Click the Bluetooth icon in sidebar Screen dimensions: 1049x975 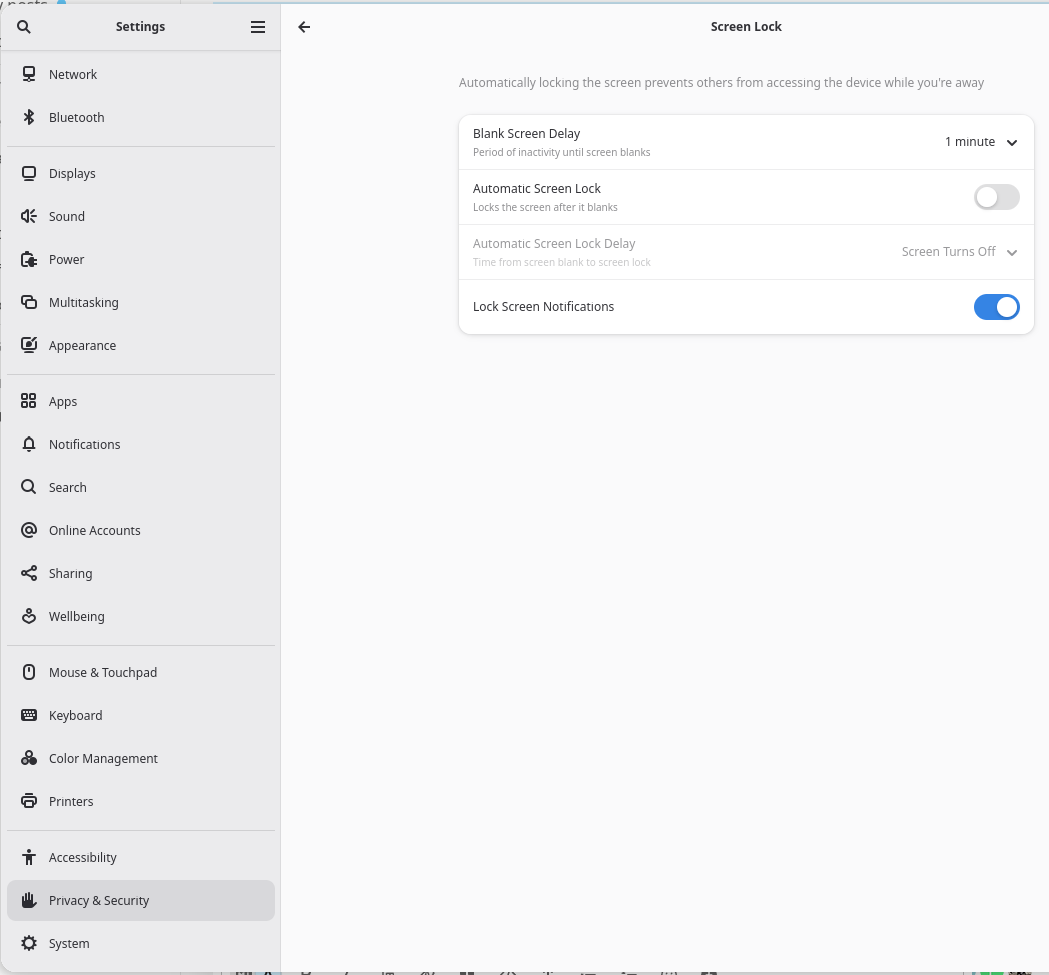29,117
